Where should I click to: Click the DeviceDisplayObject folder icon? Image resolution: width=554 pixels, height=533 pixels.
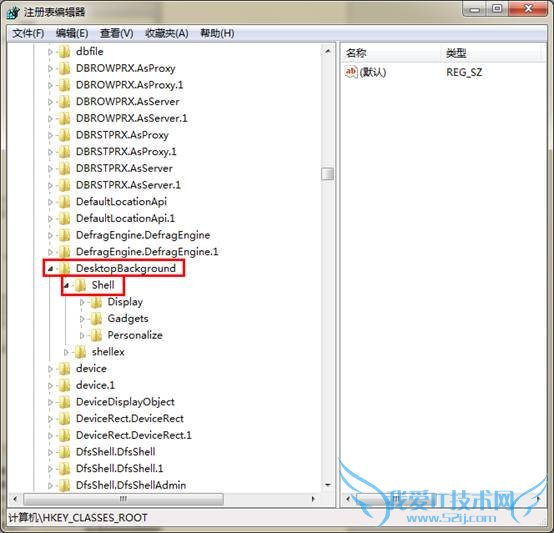coord(64,402)
